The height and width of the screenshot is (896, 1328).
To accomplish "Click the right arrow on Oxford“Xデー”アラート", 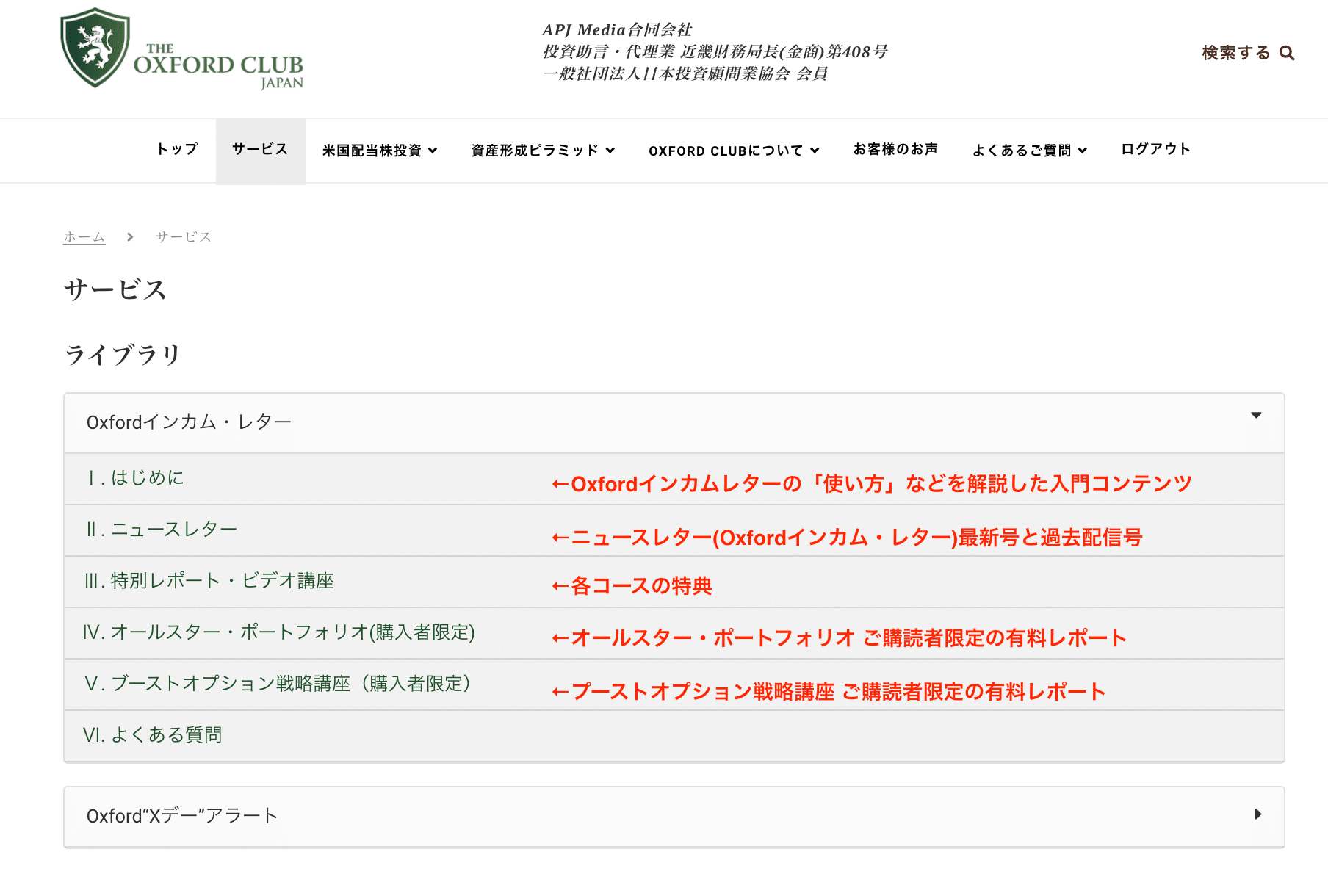I will tap(1257, 814).
